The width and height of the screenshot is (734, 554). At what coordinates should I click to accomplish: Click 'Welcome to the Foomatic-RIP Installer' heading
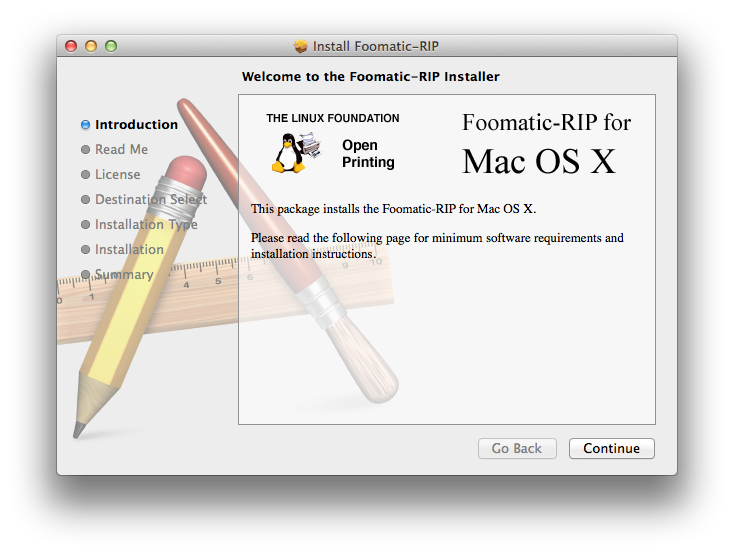pyautogui.click(x=371, y=76)
